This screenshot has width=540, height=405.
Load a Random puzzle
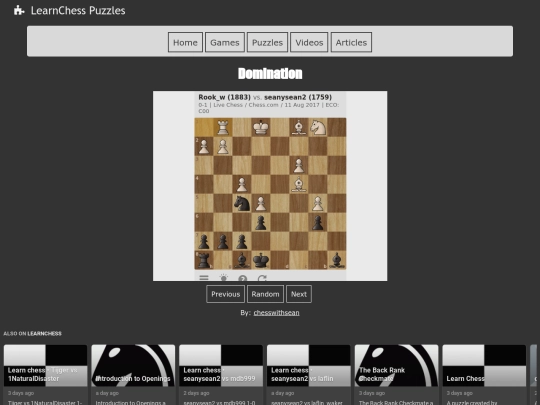point(265,294)
